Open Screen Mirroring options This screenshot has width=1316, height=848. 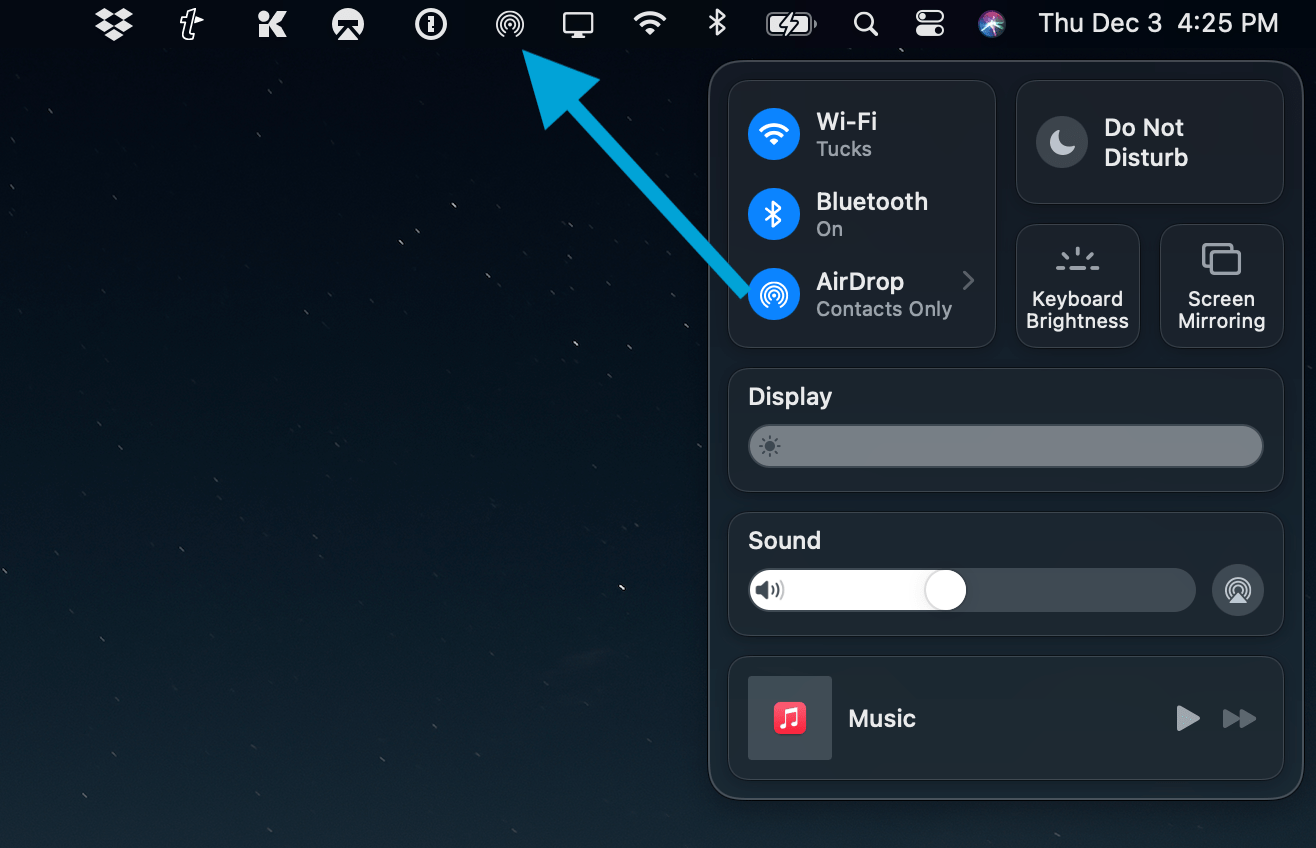pos(1221,285)
